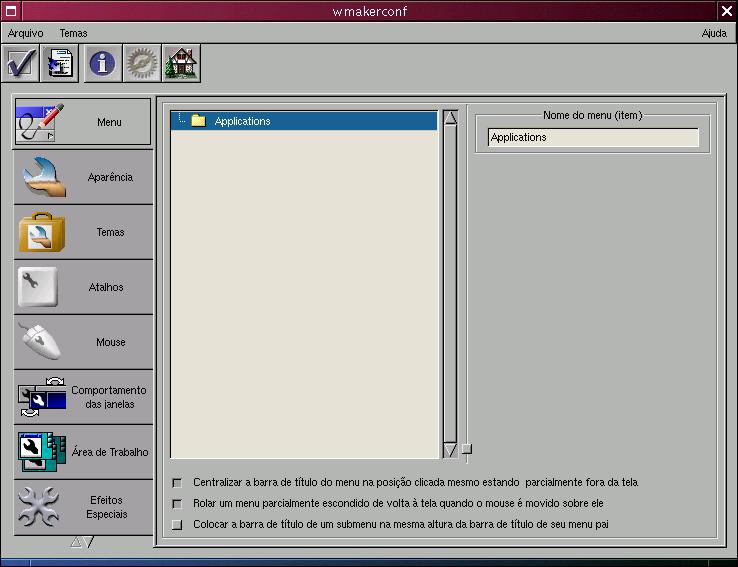This screenshot has width=738, height=567.
Task: Select the Temas toolbox sidebar icon
Action: 42,232
